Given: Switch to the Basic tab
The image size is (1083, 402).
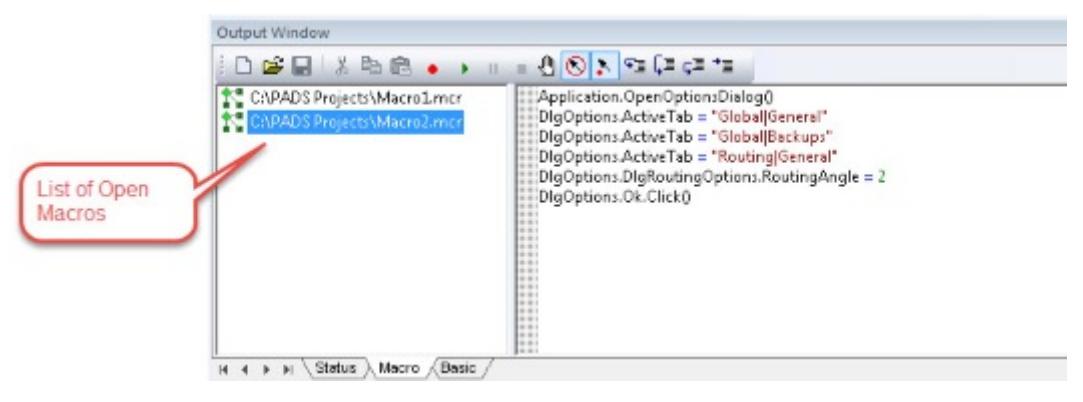Looking at the screenshot, I should [x=458, y=369].
